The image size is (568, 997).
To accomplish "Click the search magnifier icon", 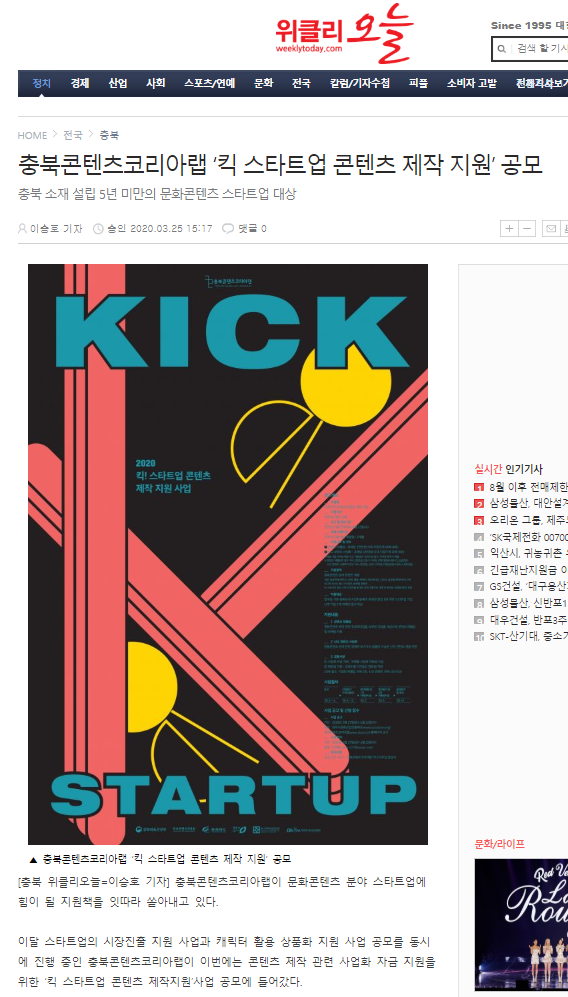I will [501, 48].
